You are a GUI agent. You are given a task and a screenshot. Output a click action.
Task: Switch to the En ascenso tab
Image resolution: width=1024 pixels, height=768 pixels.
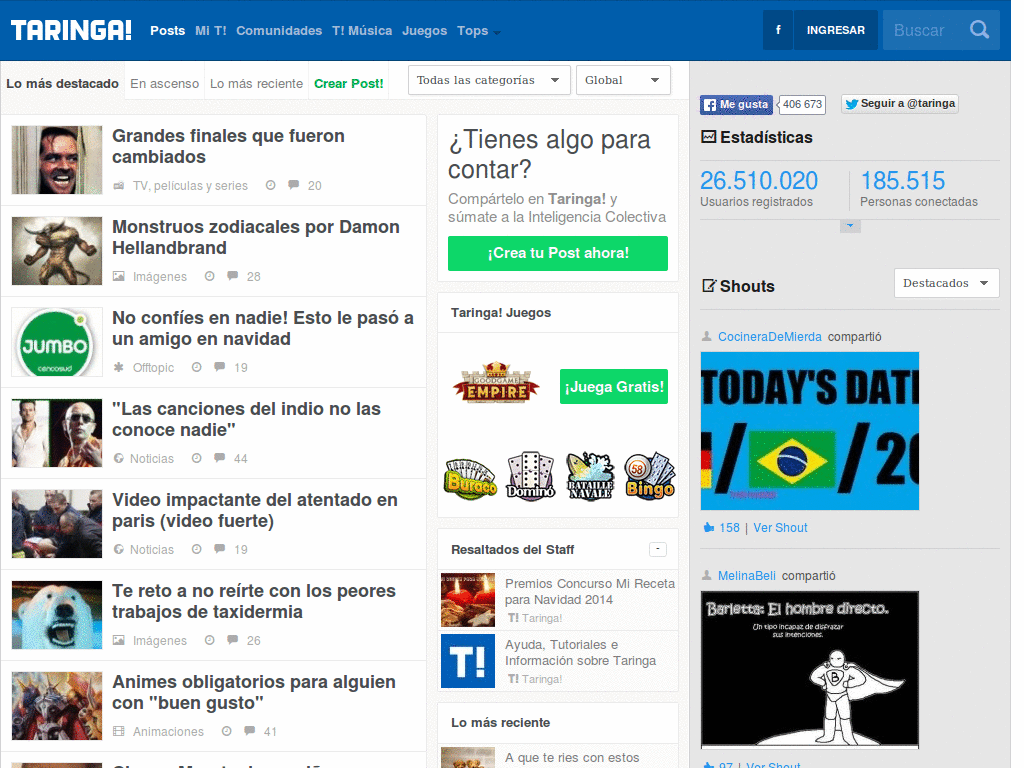pos(164,84)
